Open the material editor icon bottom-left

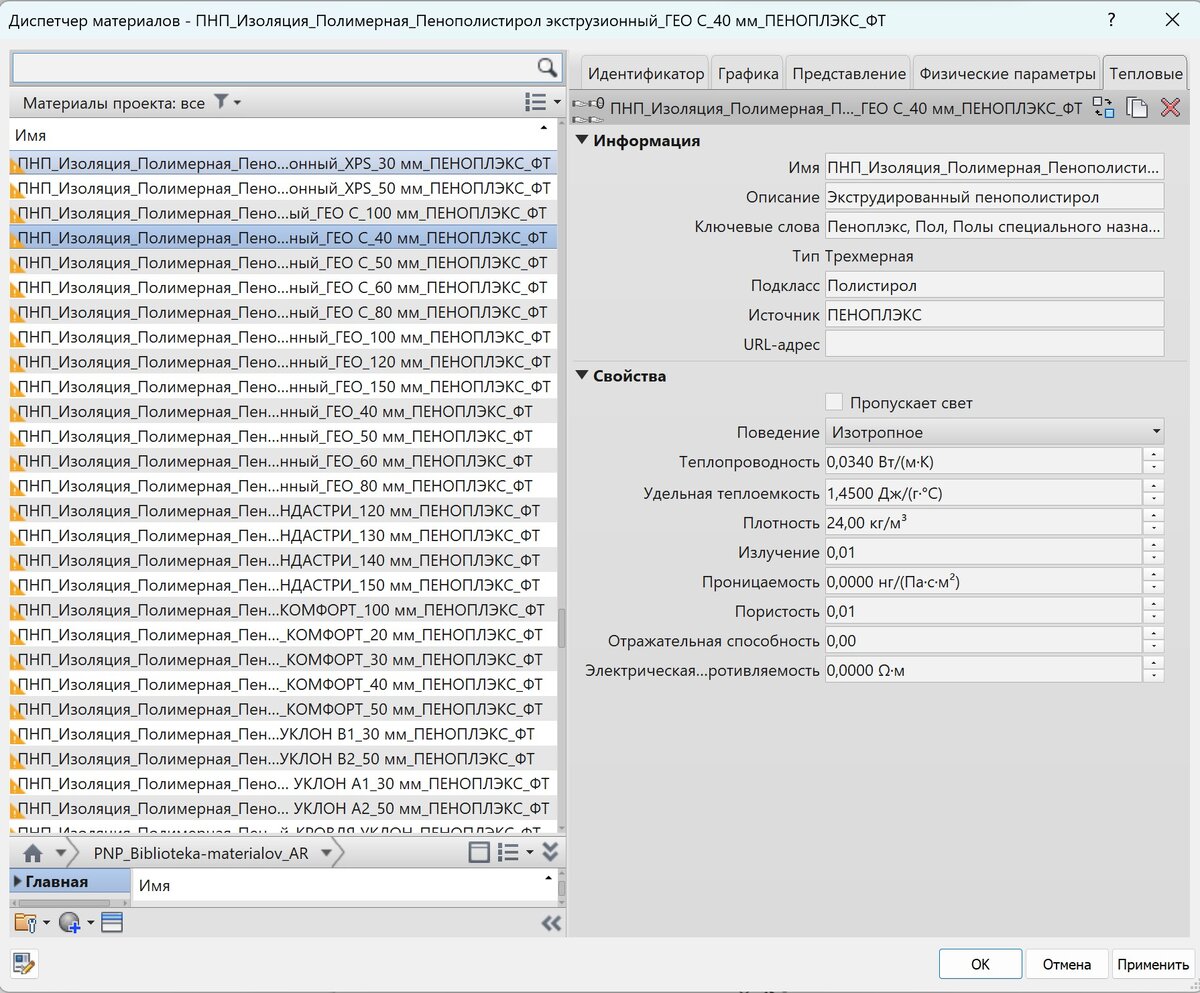pos(25,964)
